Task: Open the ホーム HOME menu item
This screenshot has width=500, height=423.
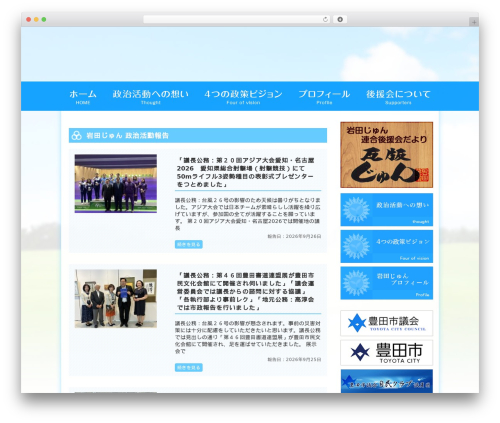Action: (83, 97)
